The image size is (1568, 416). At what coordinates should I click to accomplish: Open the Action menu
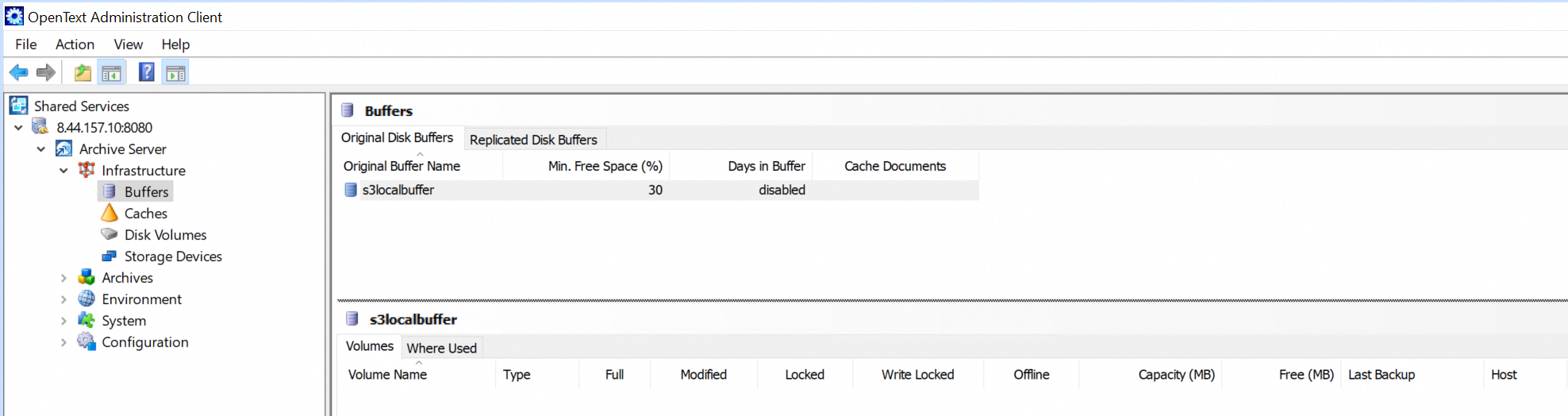75,44
